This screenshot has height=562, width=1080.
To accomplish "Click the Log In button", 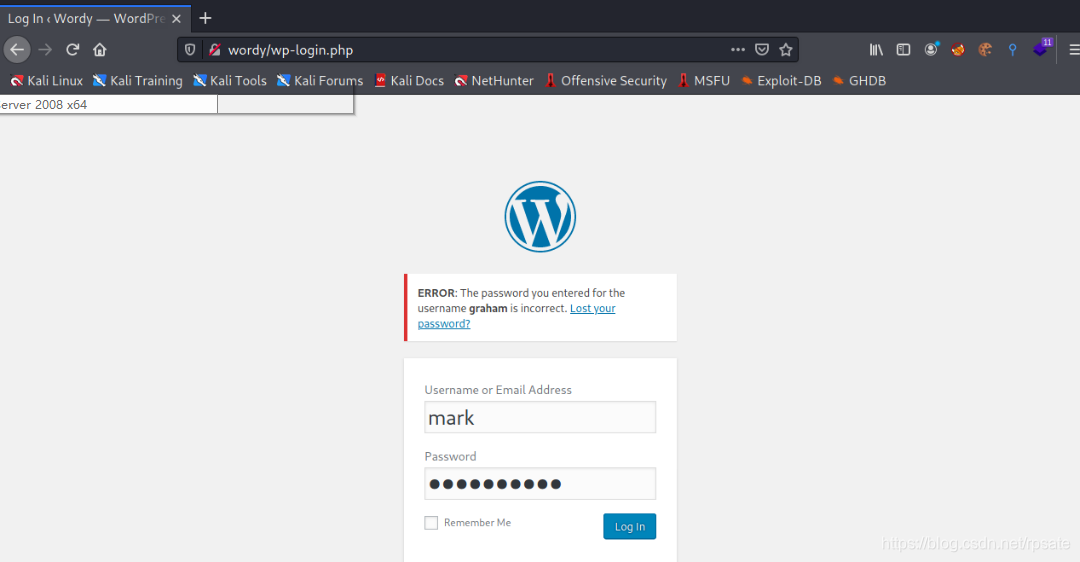I will click(630, 526).
